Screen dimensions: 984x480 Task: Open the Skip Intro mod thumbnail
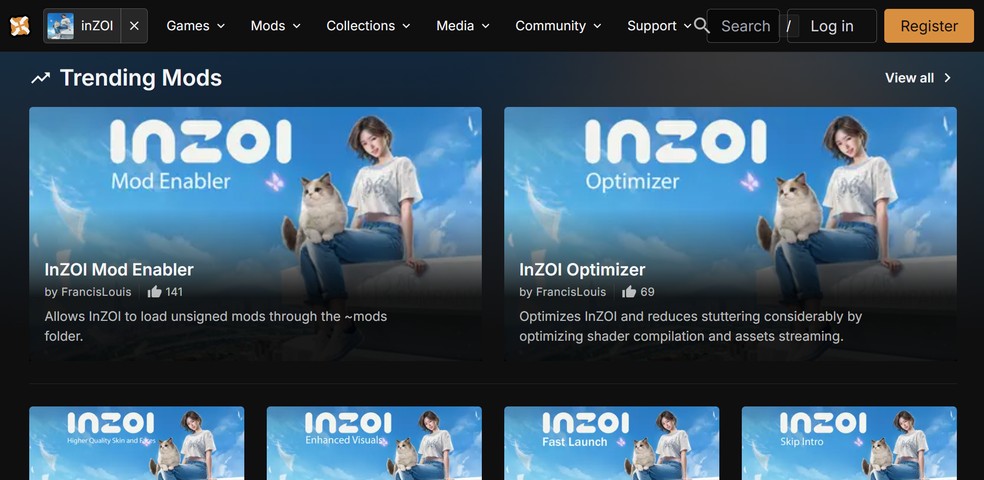[849, 443]
